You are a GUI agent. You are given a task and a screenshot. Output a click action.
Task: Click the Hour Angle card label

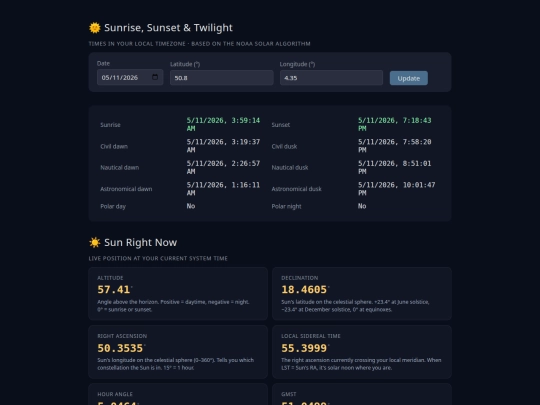point(115,394)
